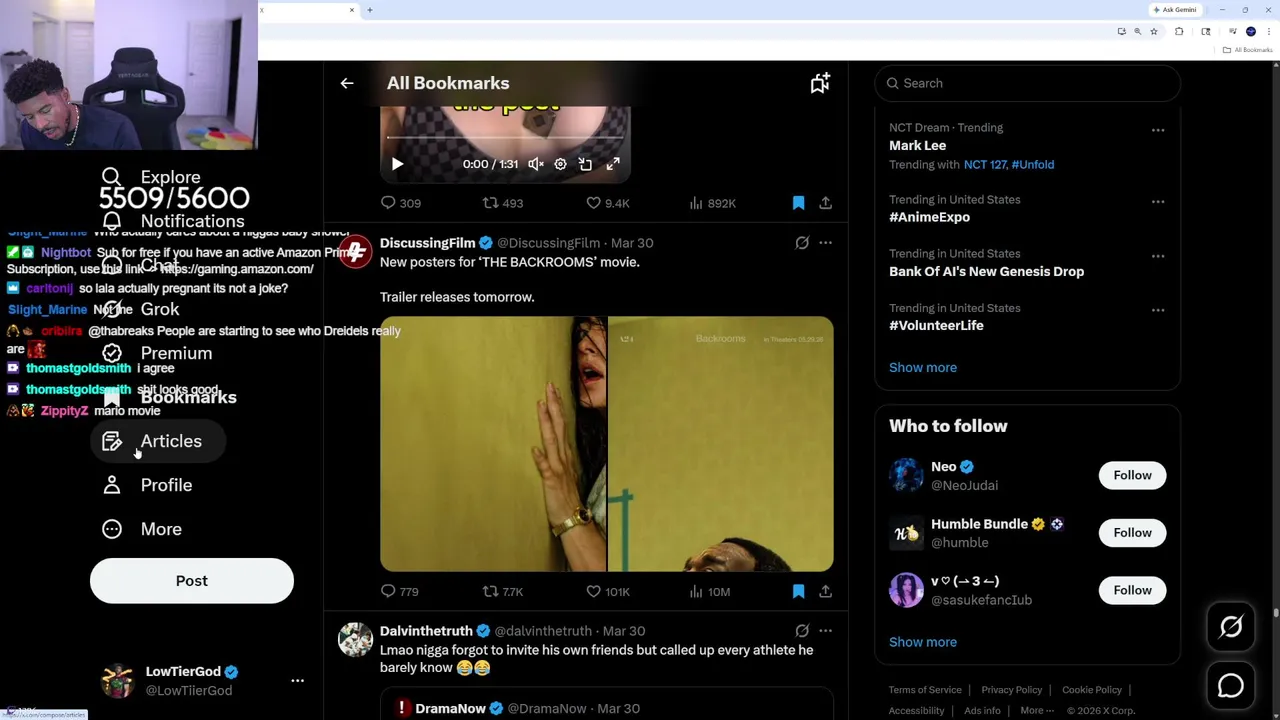This screenshot has width=1280, height=720.
Task: Open the DiscussingFilm account name
Action: click(x=427, y=243)
